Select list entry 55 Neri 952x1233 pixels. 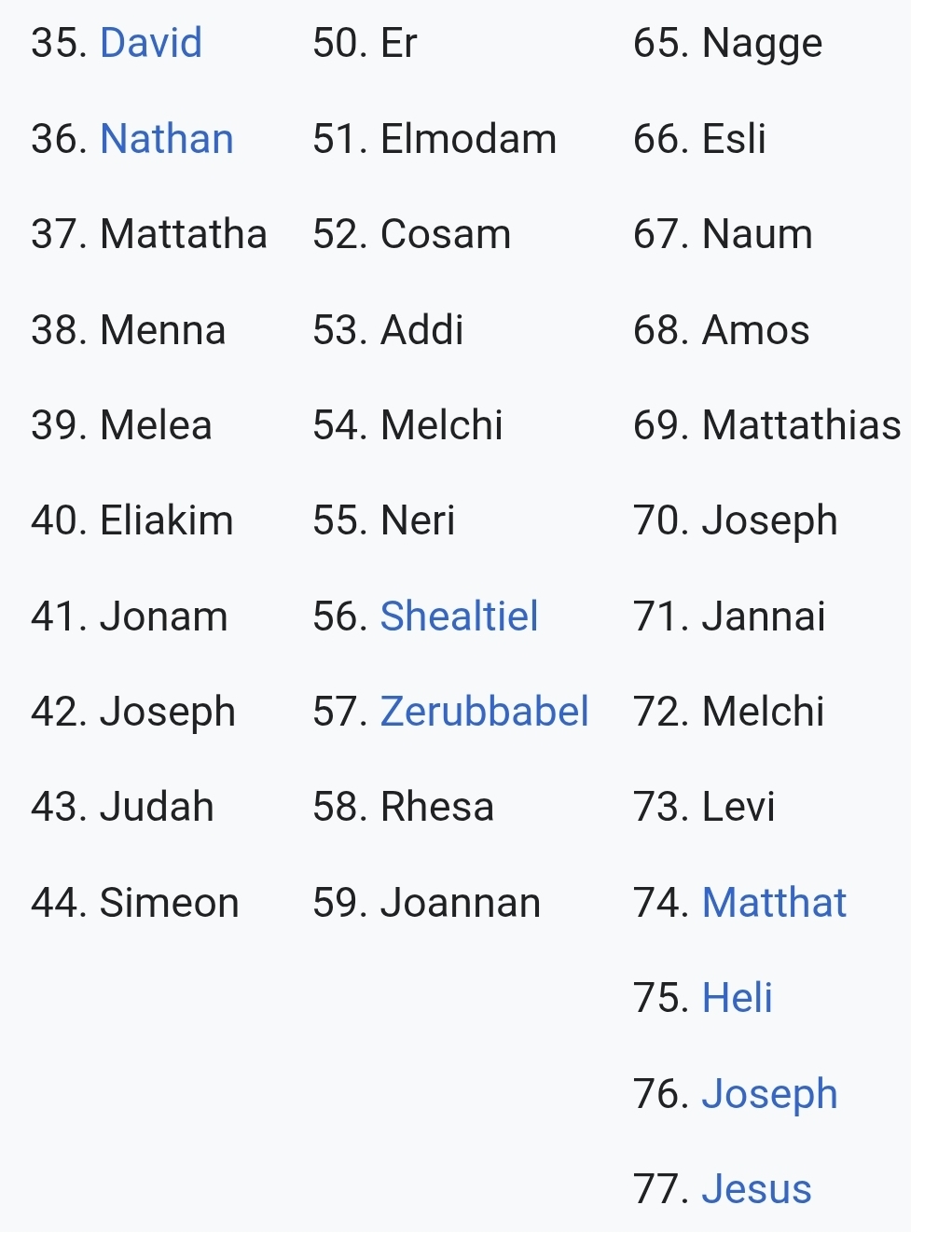point(384,520)
